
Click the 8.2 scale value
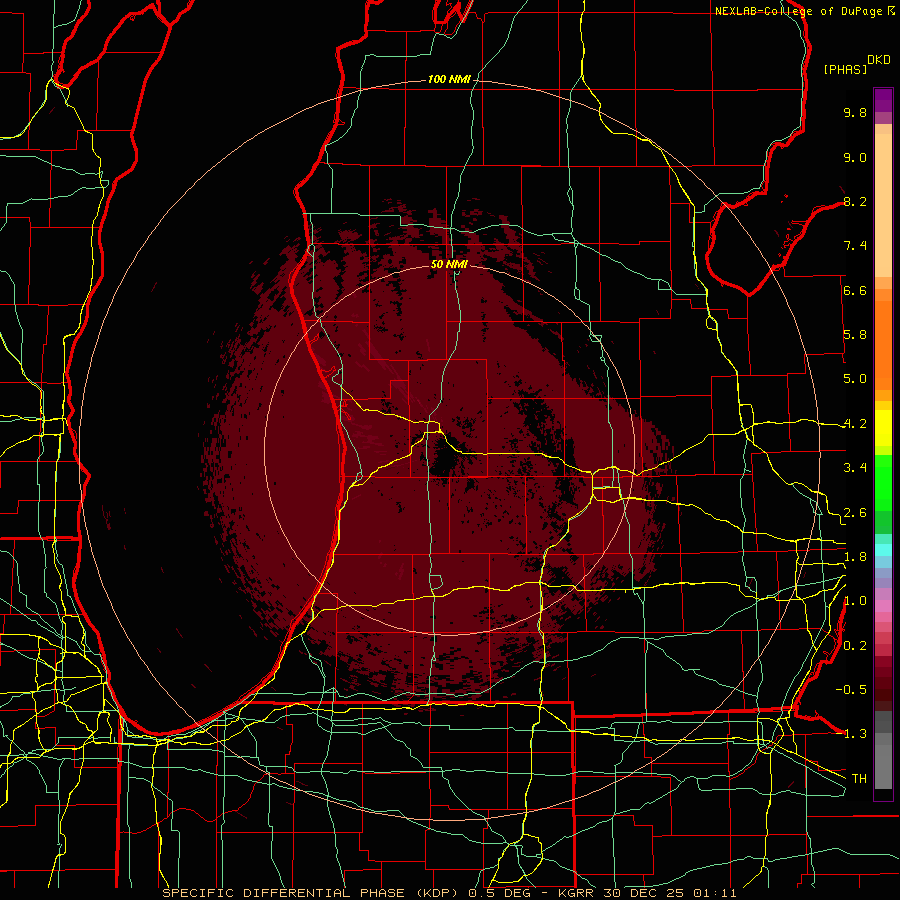[855, 201]
